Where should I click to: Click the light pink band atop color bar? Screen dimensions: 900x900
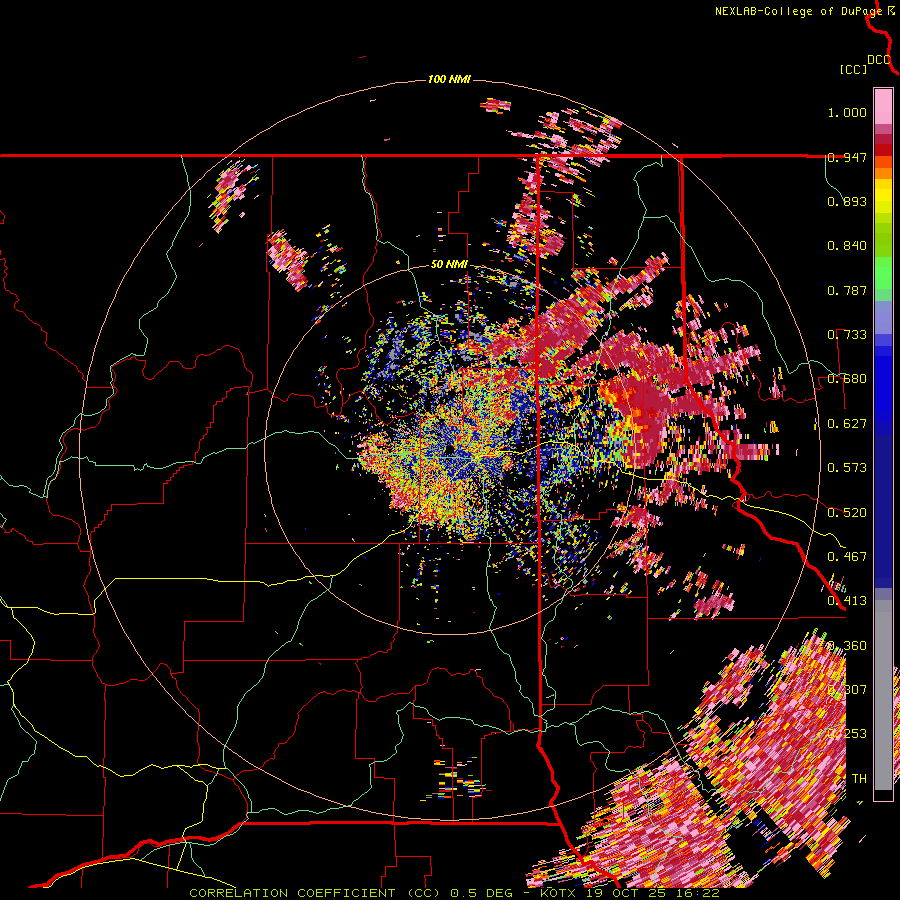883,106
